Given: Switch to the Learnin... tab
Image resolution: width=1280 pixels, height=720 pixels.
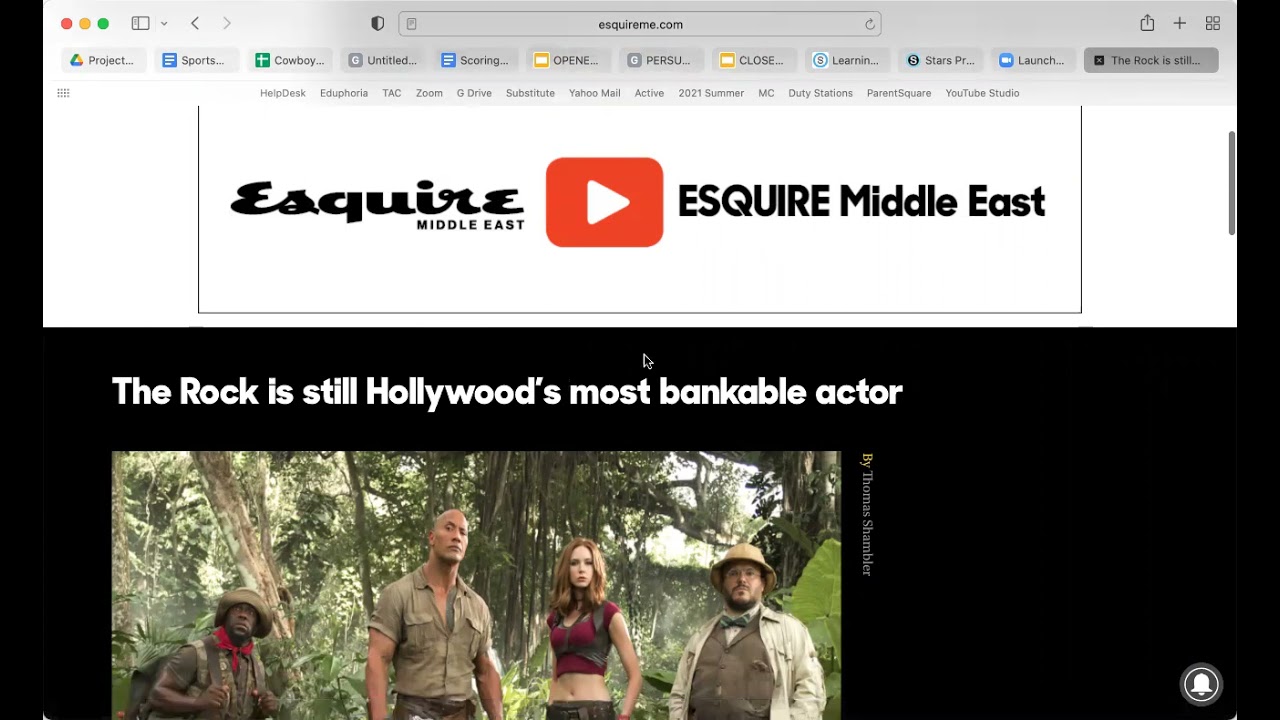Looking at the screenshot, I should click(847, 60).
